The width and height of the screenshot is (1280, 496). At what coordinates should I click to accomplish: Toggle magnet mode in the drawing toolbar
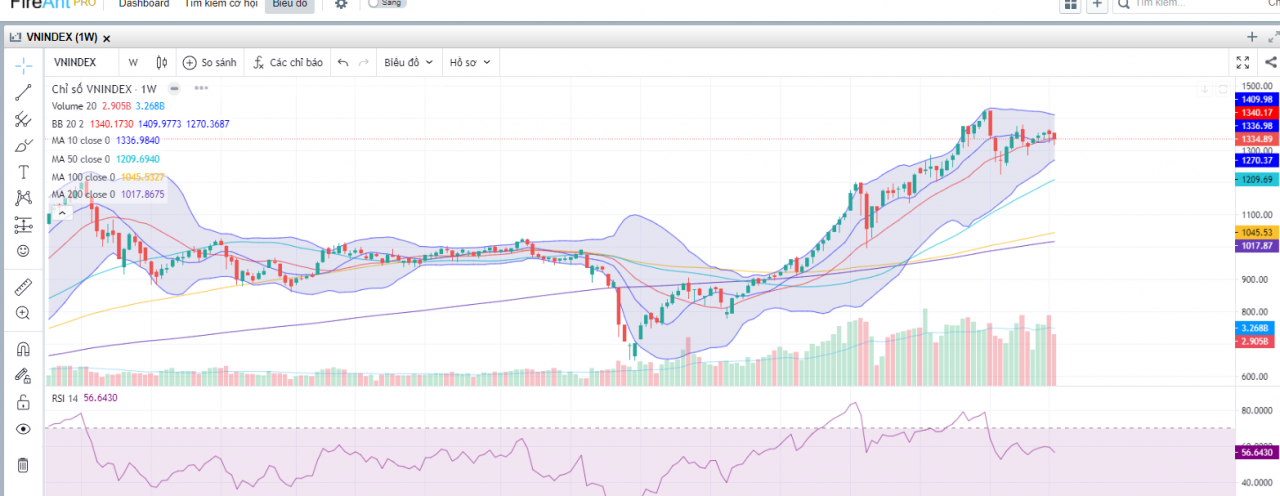[x=23, y=349]
